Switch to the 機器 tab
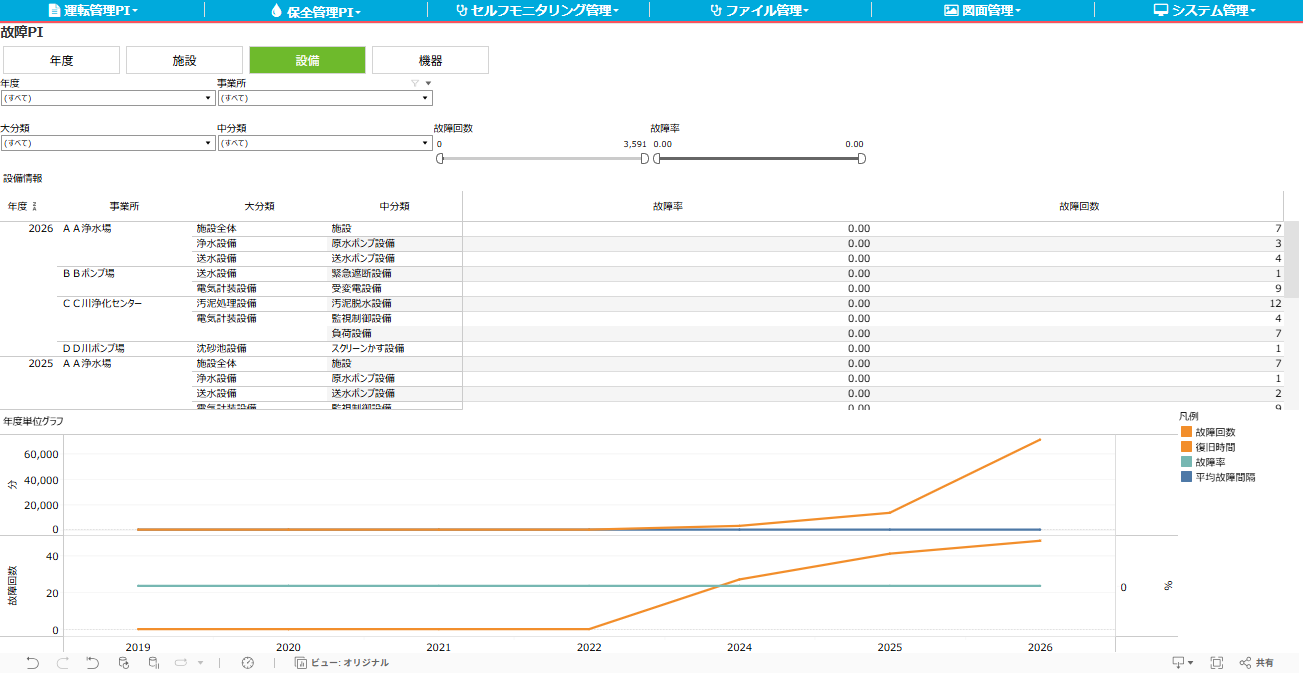 pos(431,60)
